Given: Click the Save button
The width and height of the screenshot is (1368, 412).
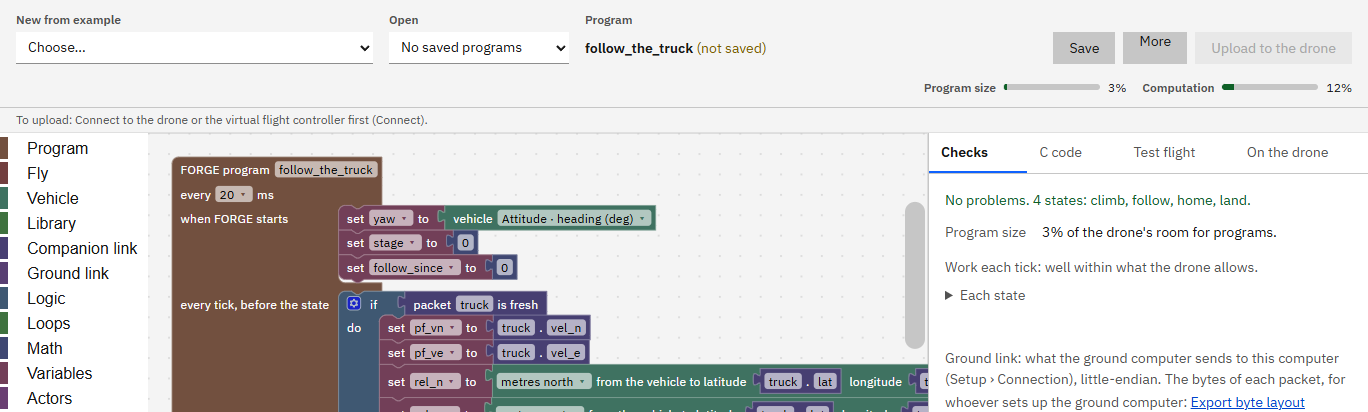Looking at the screenshot, I should pos(1084,48).
